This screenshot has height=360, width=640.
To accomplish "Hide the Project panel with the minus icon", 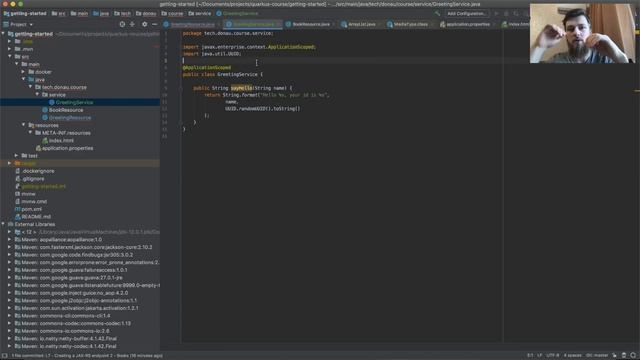I will pyautogui.click(x=154, y=24).
